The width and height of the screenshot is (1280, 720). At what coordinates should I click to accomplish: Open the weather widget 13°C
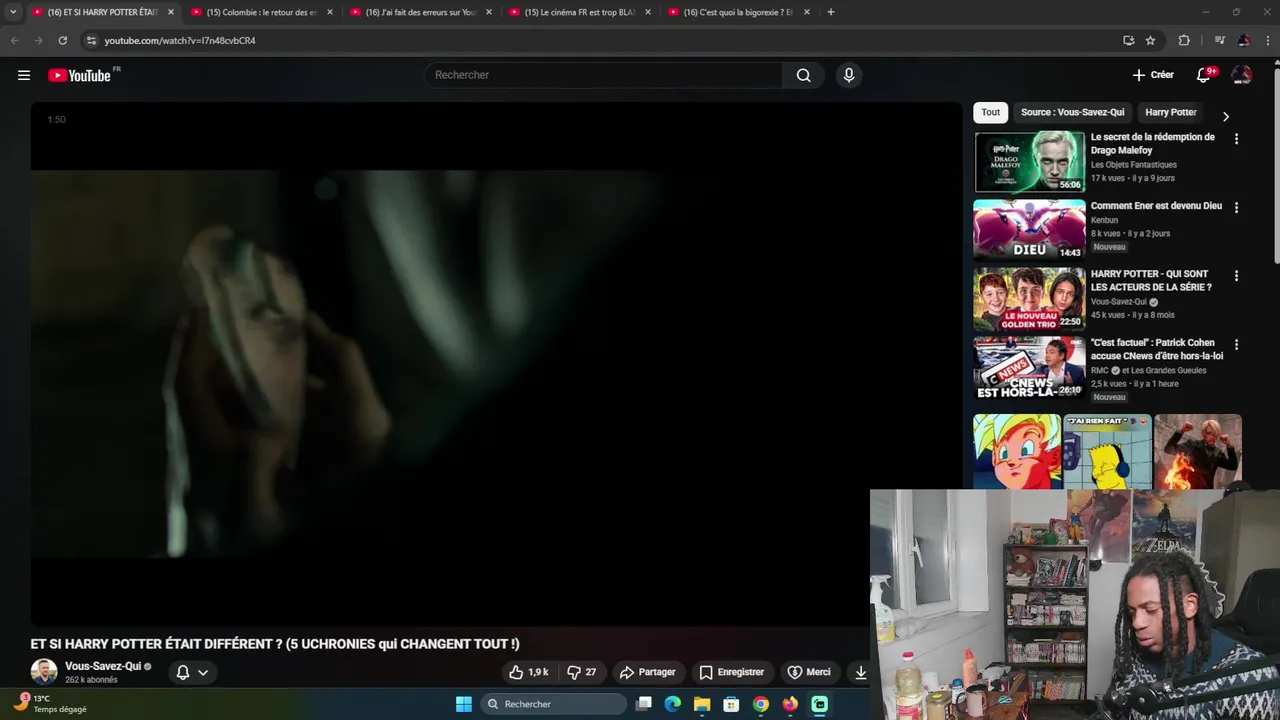click(52, 703)
